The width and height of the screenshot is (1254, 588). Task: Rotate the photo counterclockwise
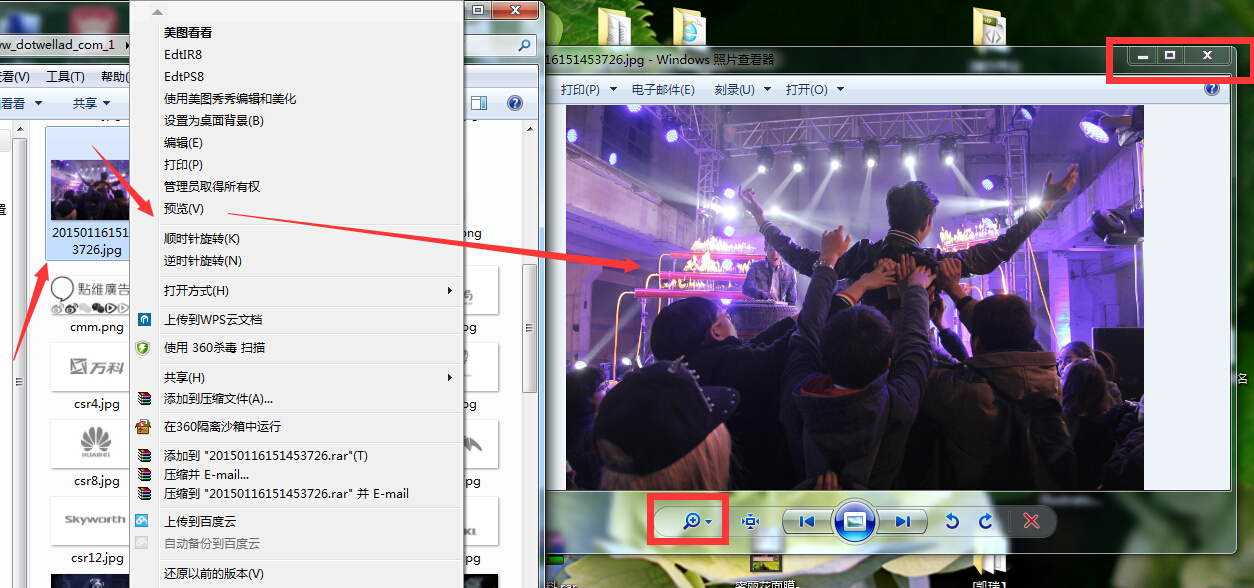tap(953, 521)
